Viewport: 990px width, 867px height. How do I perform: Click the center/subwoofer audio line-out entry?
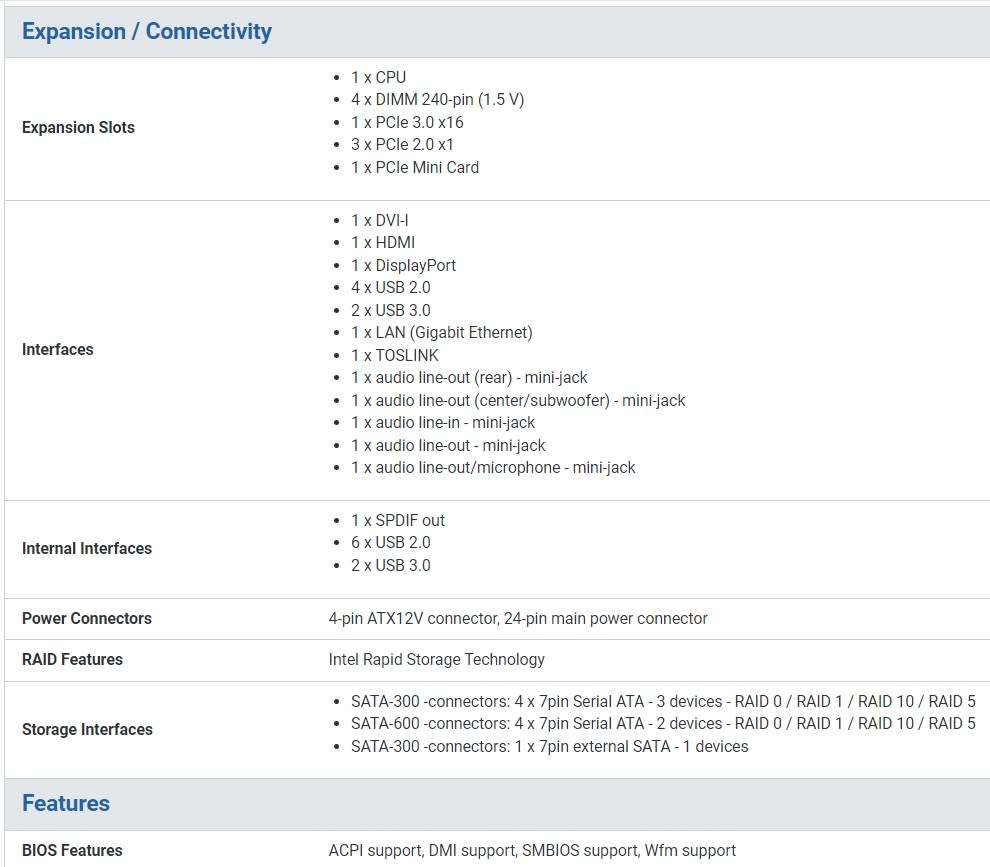(518, 401)
